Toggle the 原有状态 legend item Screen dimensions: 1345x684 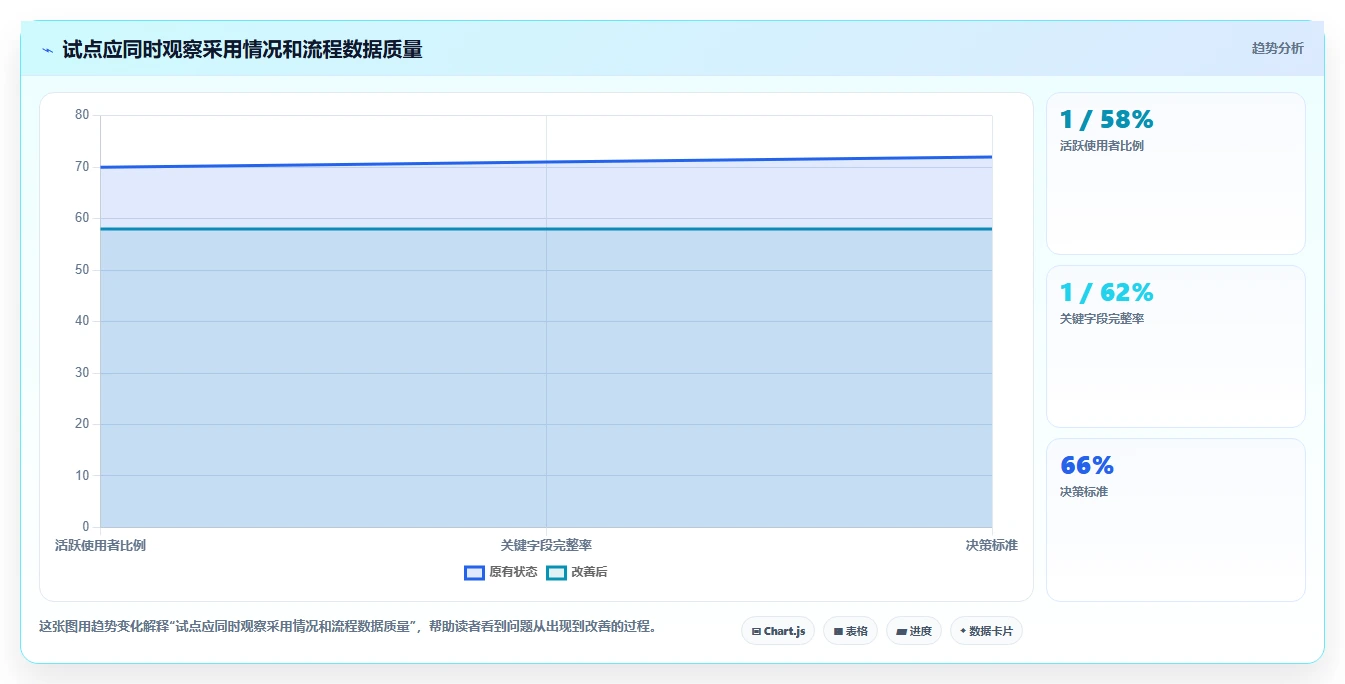[x=501, y=572]
